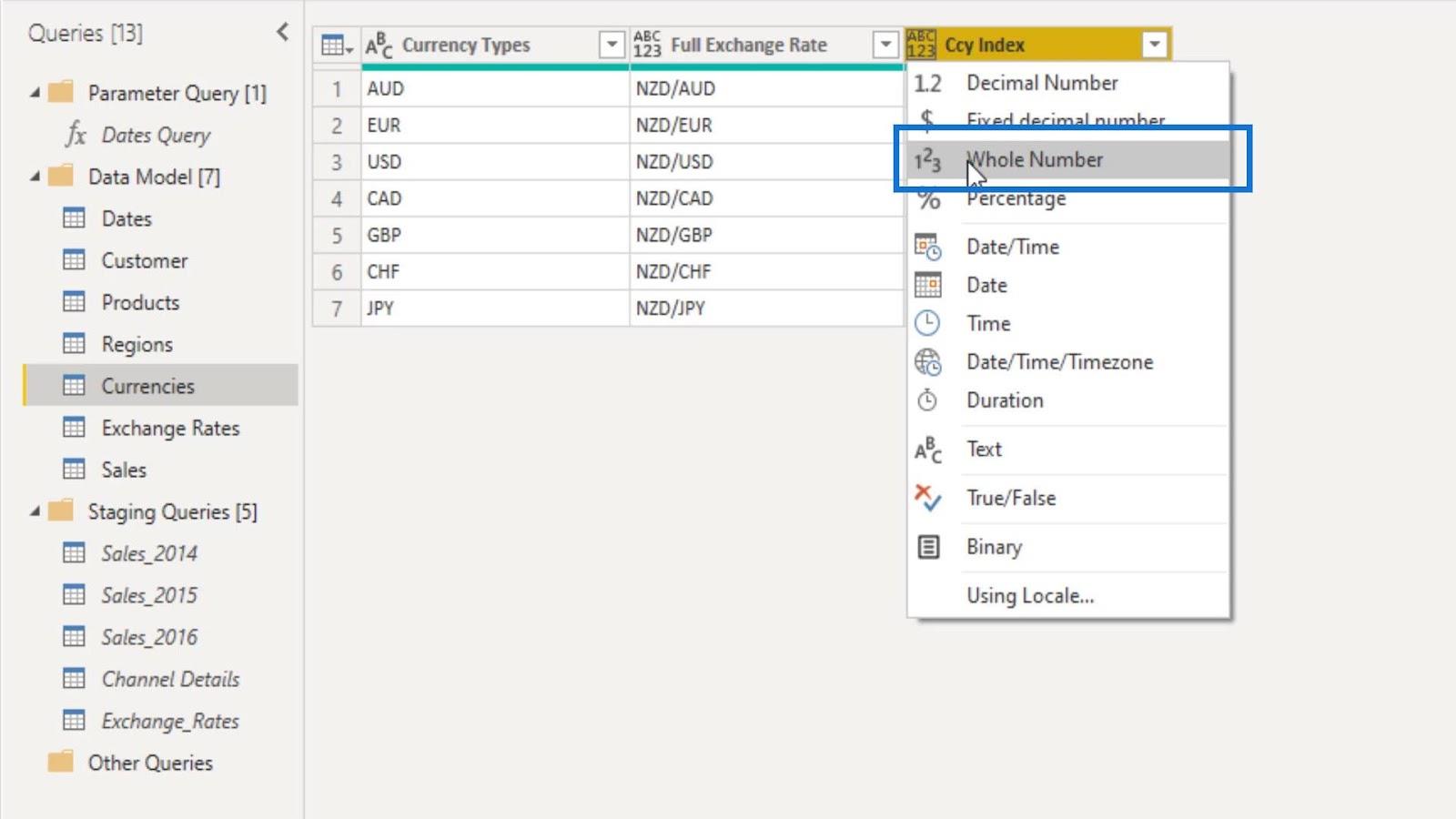Click the Full Exchange Rate type icon

click(x=647, y=45)
